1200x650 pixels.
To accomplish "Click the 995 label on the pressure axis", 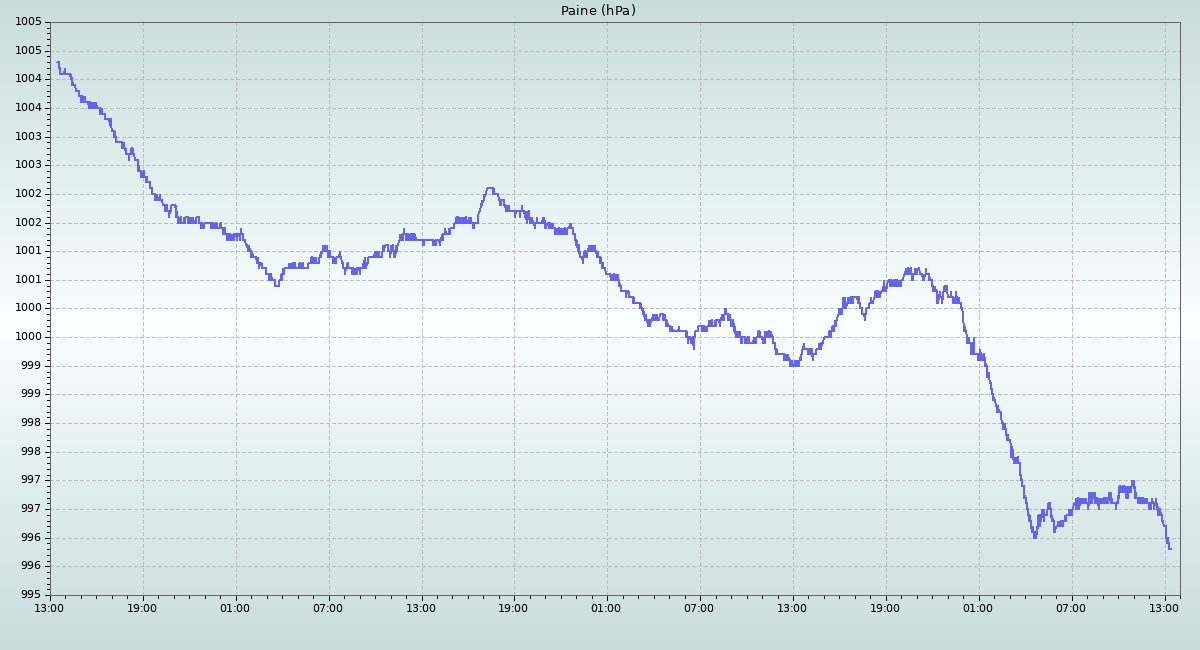I will click(28, 595).
